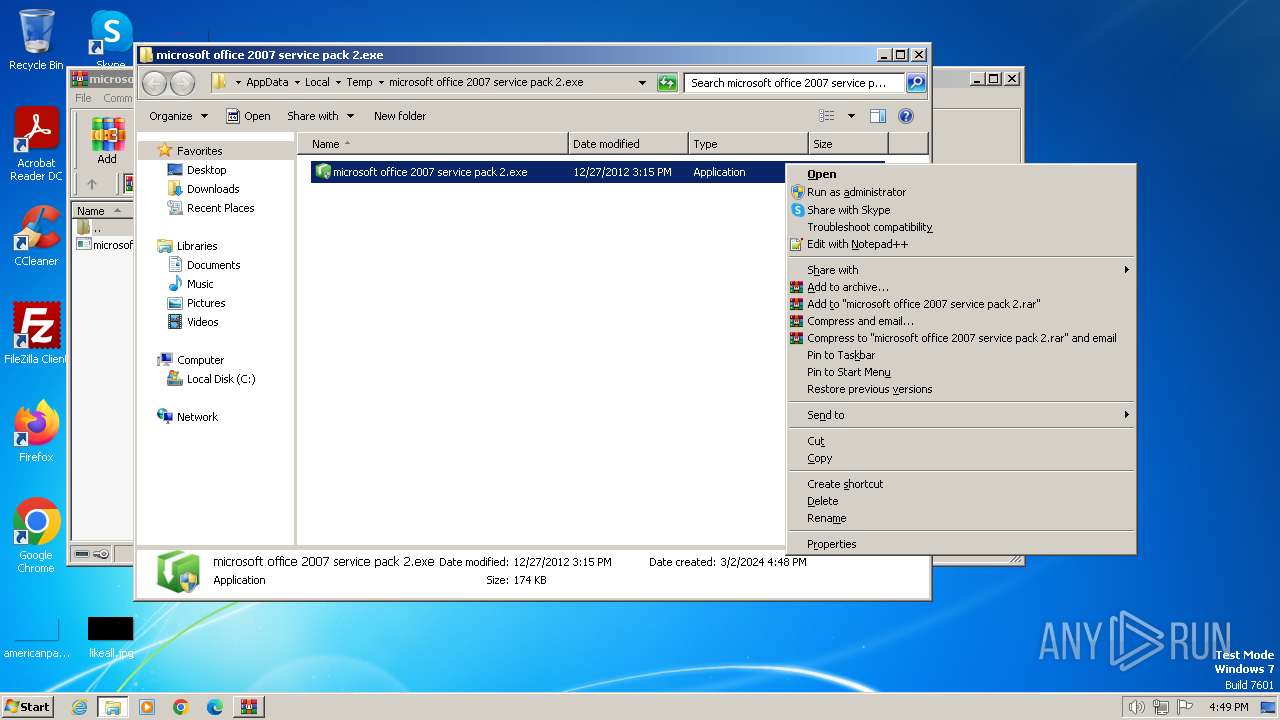Open Network in navigation pane
This screenshot has height=720, width=1280.
(x=197, y=417)
